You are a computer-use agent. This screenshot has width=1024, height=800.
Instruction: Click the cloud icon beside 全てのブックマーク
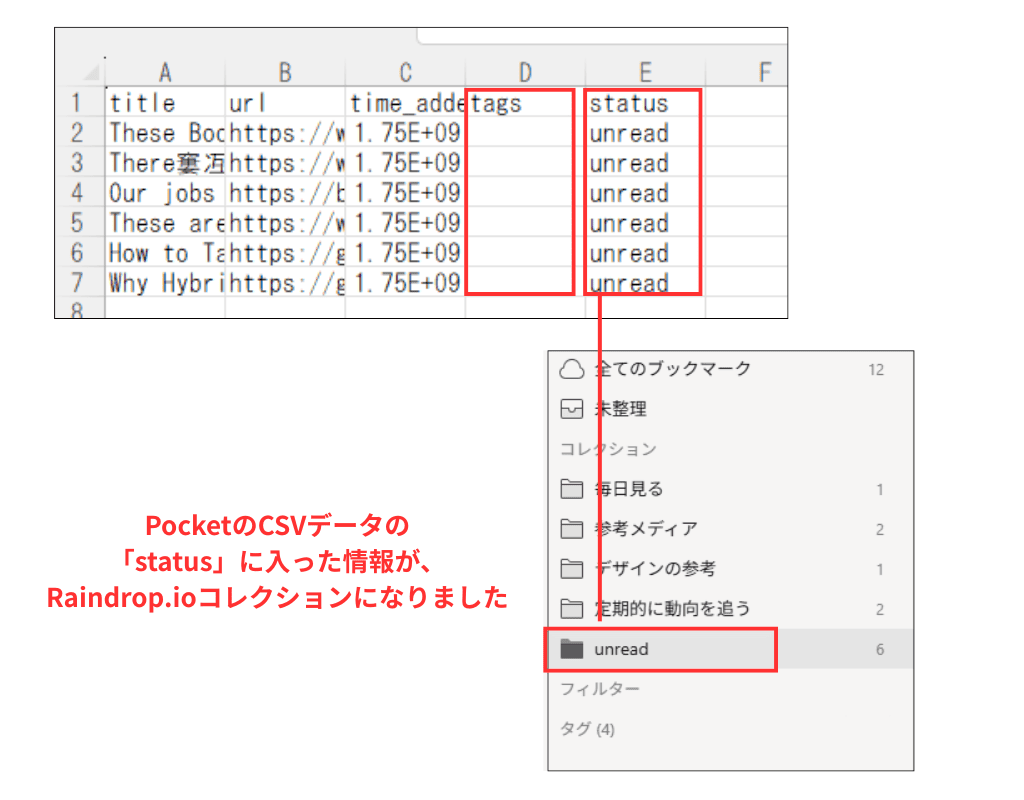tap(571, 369)
